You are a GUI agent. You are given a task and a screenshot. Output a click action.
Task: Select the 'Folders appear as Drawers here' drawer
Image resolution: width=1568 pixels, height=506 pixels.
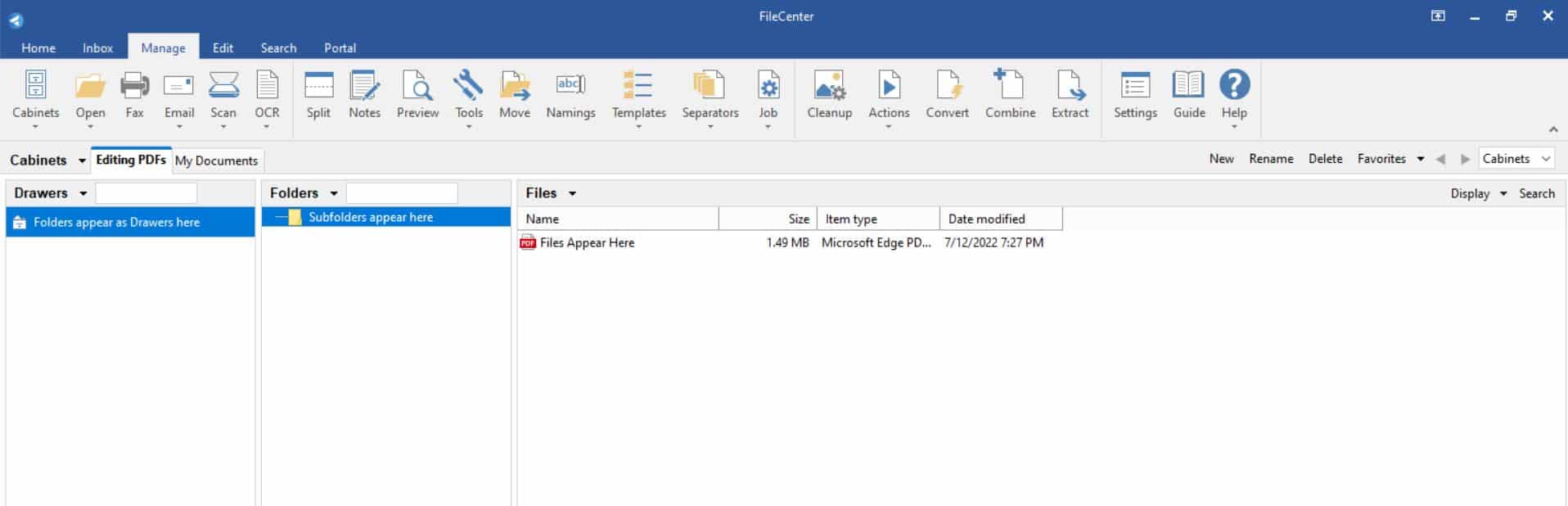131,222
